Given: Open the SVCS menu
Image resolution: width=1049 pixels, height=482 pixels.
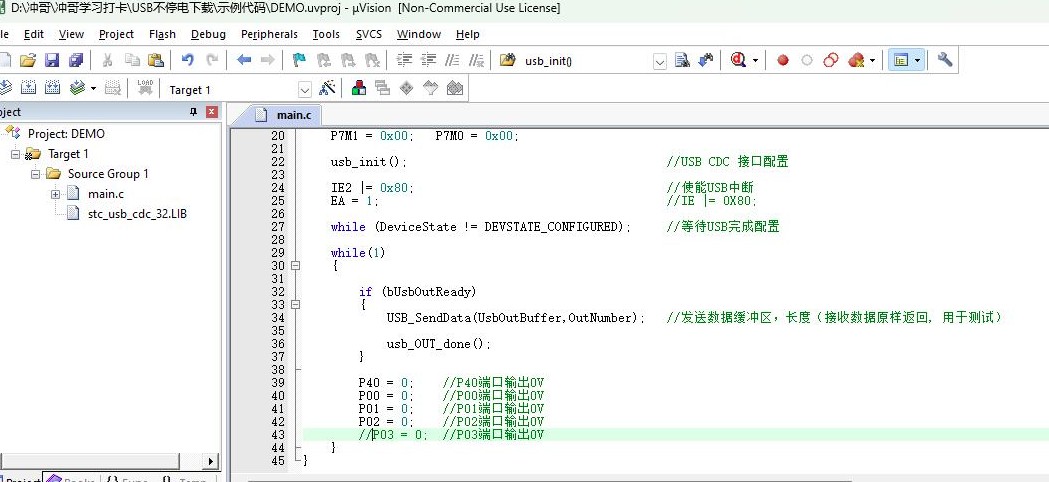Looking at the screenshot, I should point(369,34).
